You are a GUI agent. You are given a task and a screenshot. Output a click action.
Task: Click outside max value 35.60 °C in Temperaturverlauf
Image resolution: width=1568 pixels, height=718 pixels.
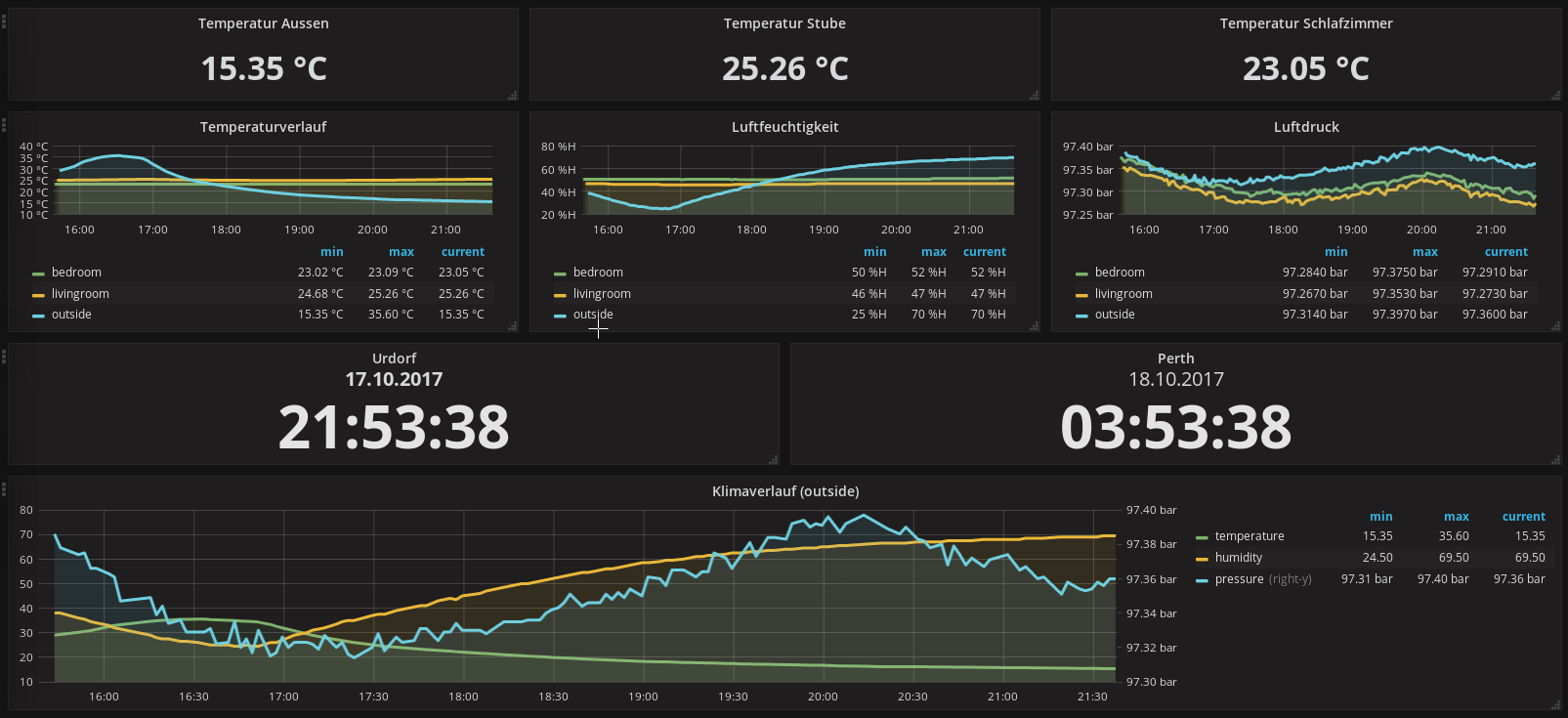tap(391, 315)
